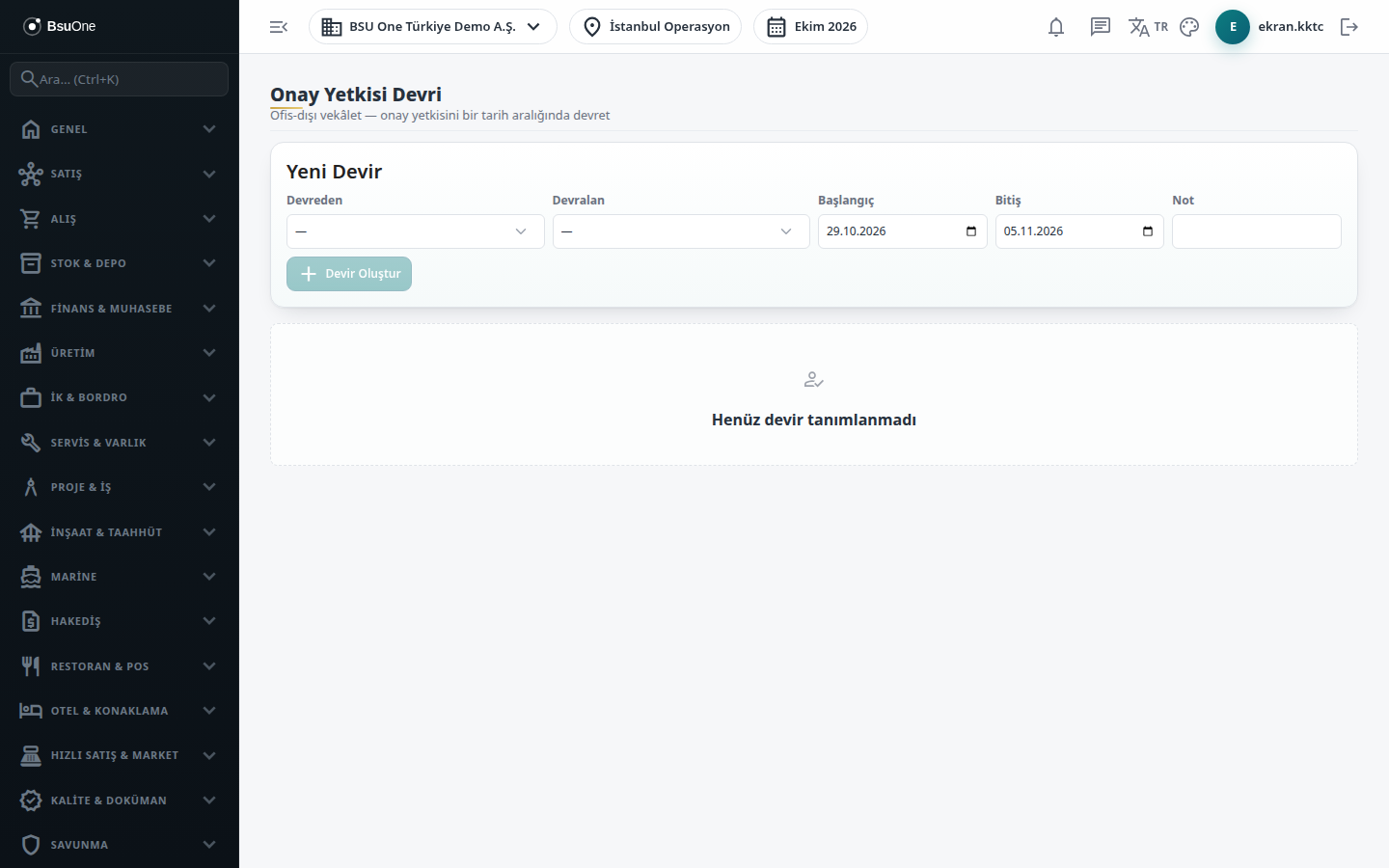The image size is (1389, 868).
Task: Open the Devreden dropdown
Action: pyautogui.click(x=416, y=231)
